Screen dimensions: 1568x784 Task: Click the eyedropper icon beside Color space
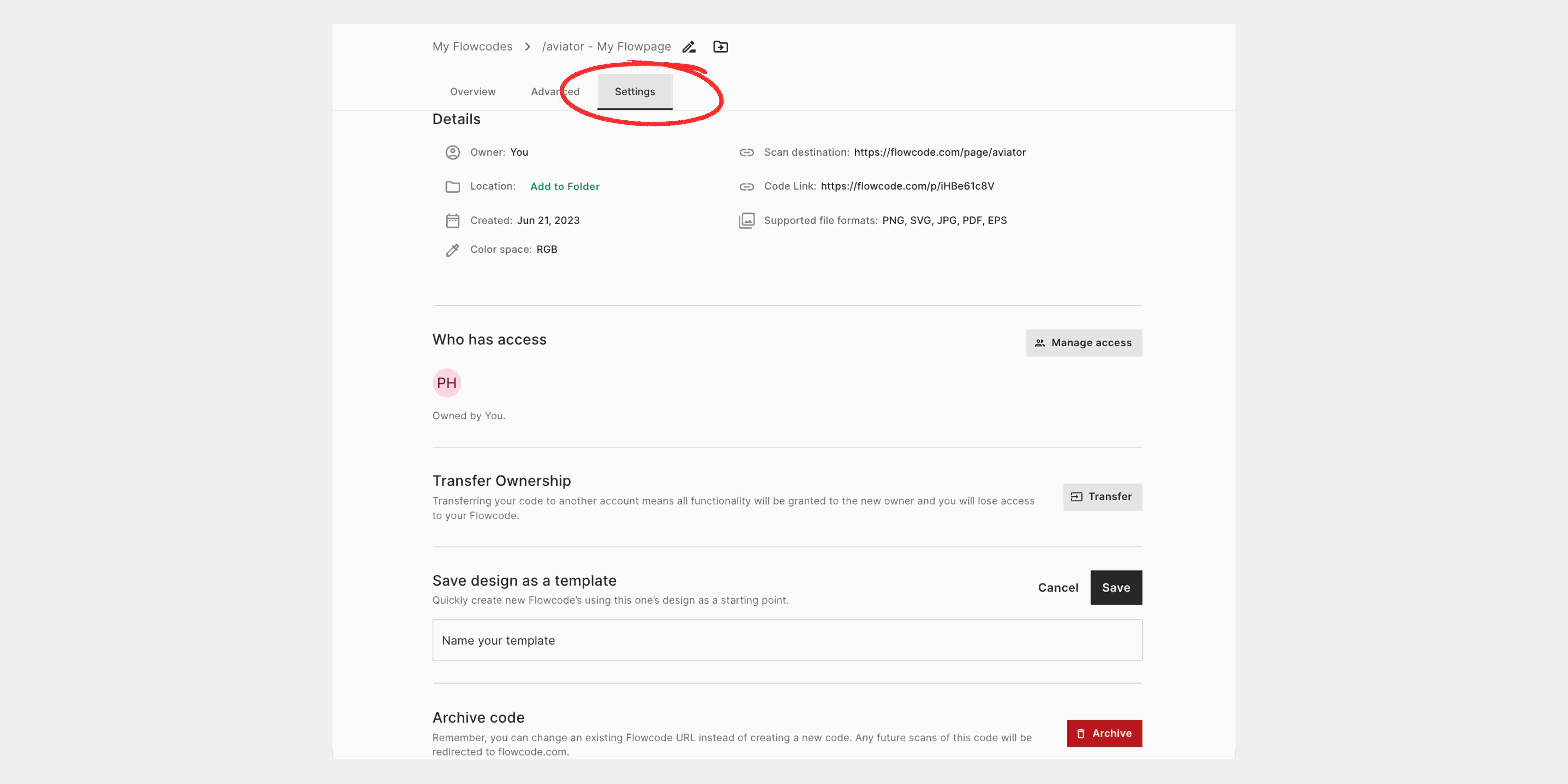coord(452,250)
